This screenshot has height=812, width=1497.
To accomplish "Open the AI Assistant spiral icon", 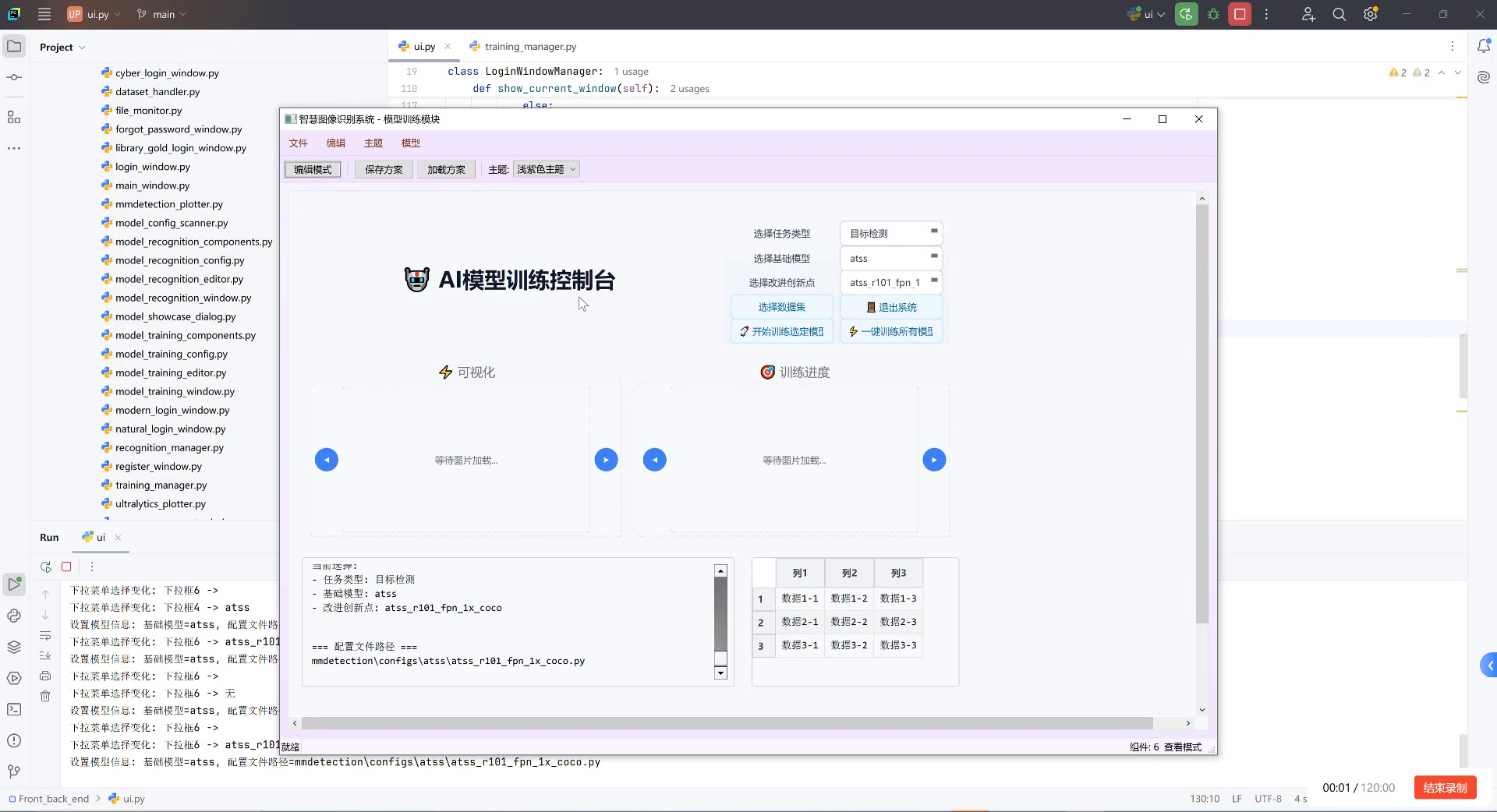I will tap(1483, 77).
